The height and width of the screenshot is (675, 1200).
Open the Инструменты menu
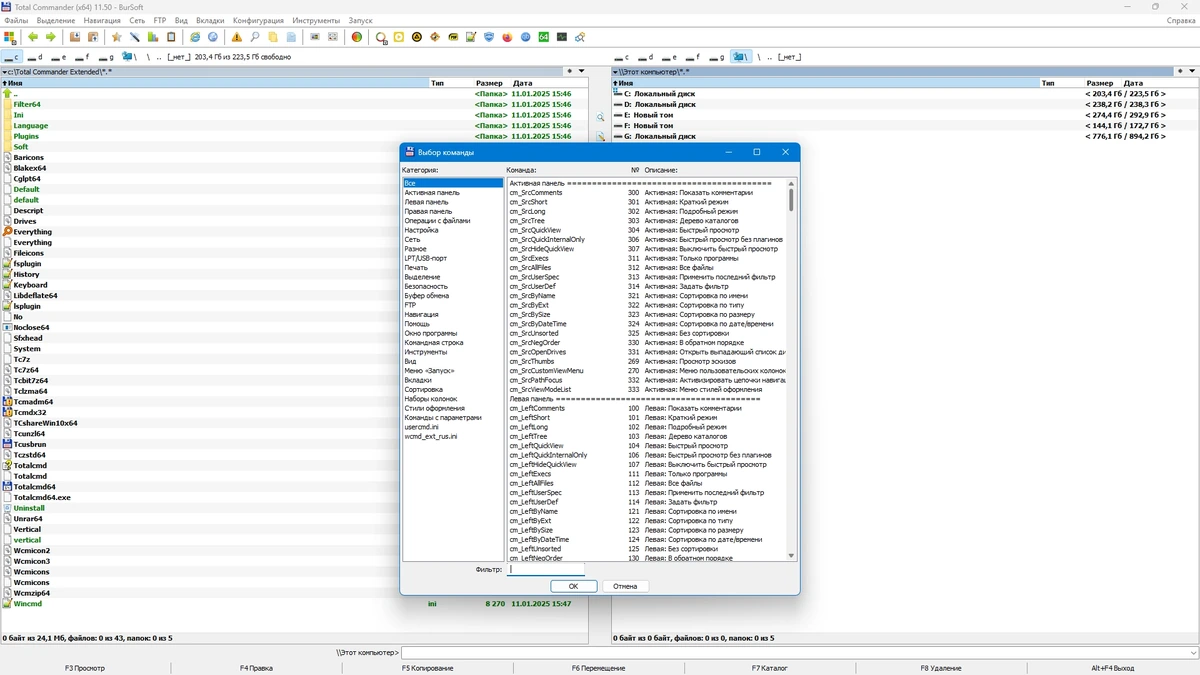(317, 20)
